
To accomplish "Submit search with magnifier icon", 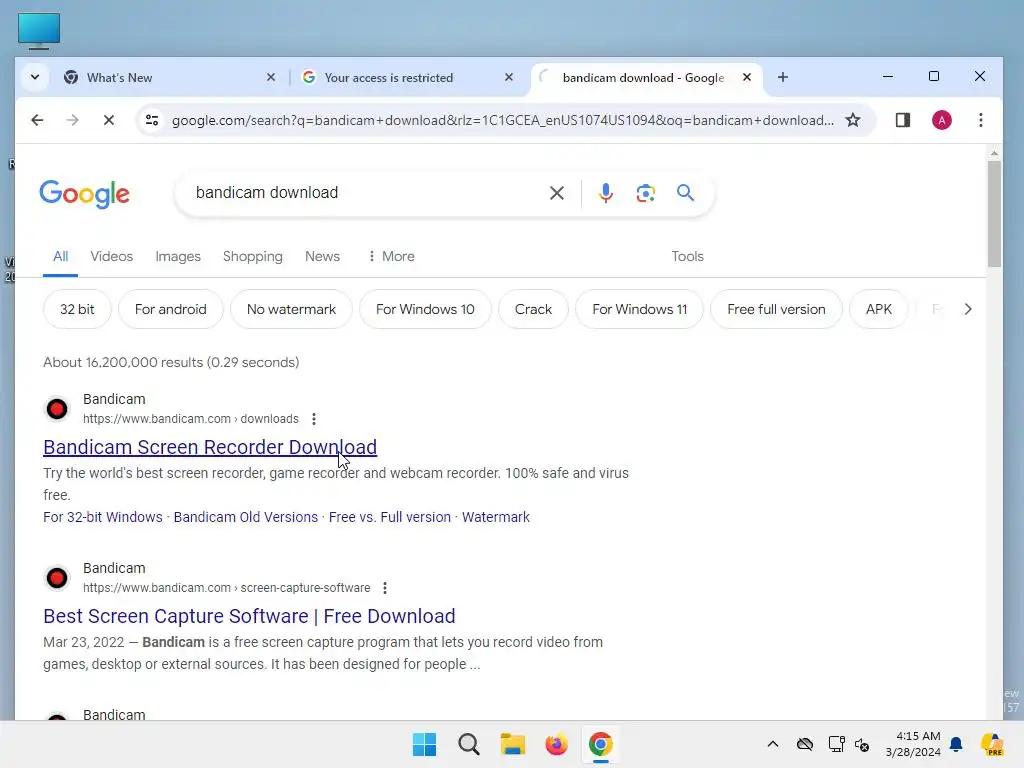I will (x=685, y=193).
